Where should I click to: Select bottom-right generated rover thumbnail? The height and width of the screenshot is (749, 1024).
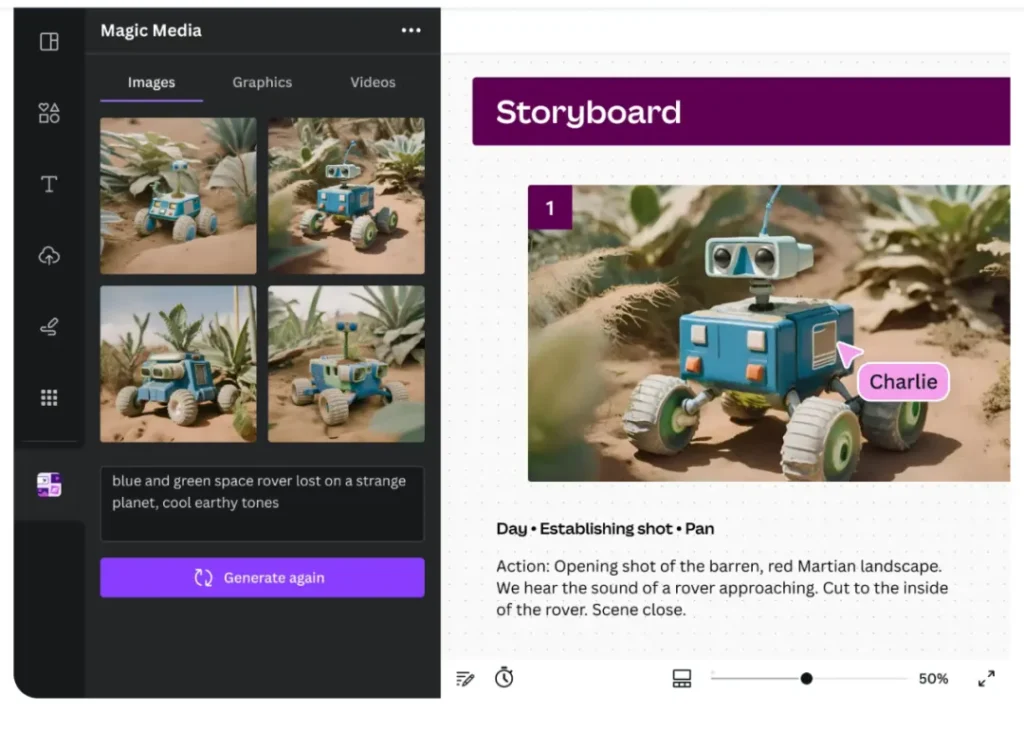[x=346, y=364]
